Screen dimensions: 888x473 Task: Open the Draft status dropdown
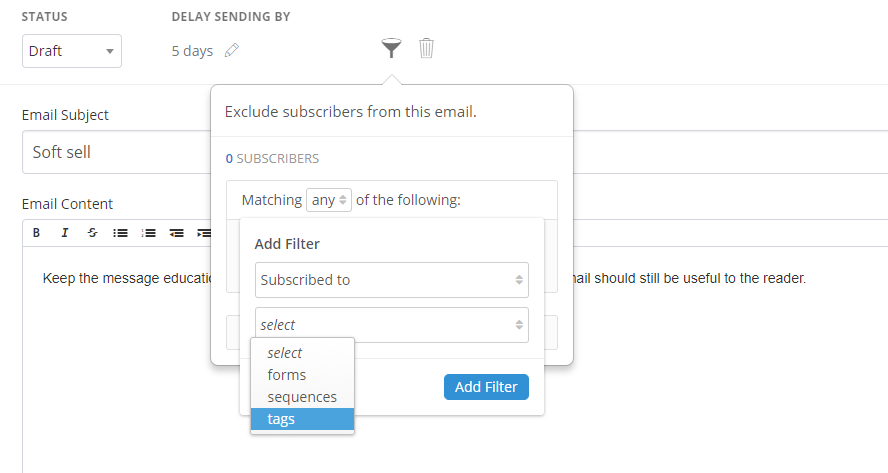pos(71,51)
